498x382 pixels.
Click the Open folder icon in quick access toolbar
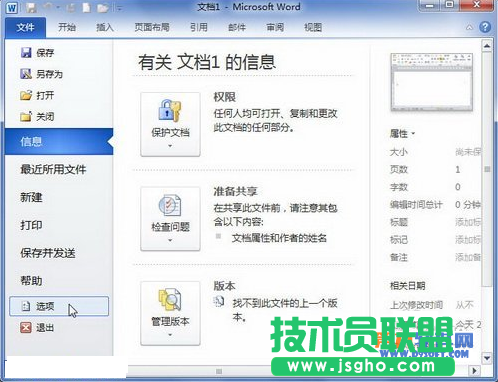coord(103,8)
